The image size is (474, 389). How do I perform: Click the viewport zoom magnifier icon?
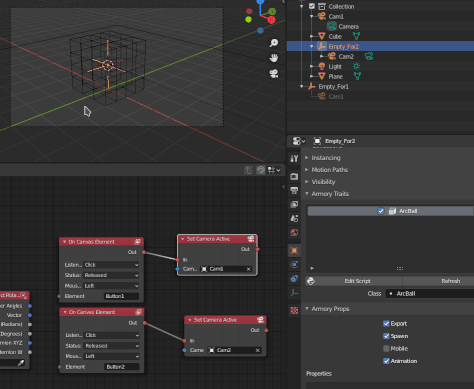[x=274, y=43]
